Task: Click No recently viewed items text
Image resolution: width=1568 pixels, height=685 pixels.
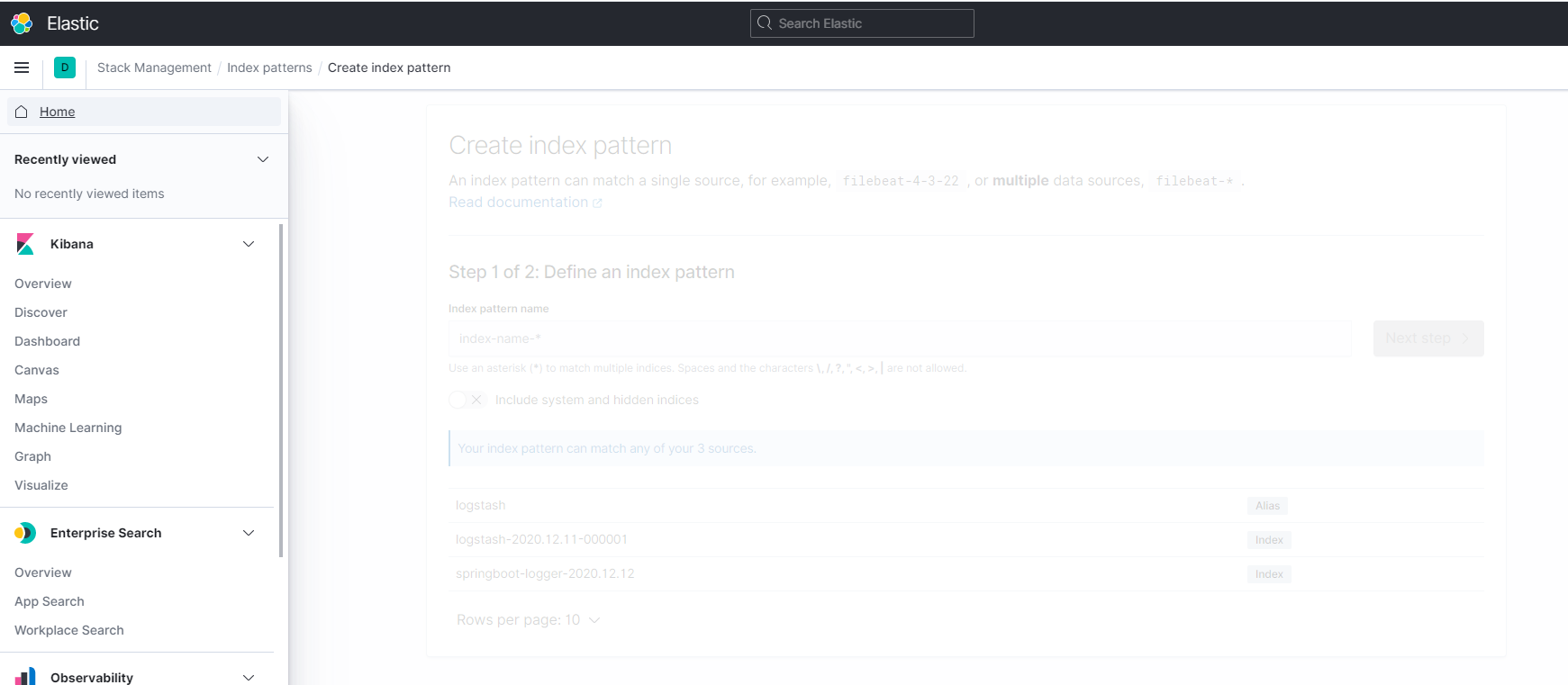Action: 89,194
